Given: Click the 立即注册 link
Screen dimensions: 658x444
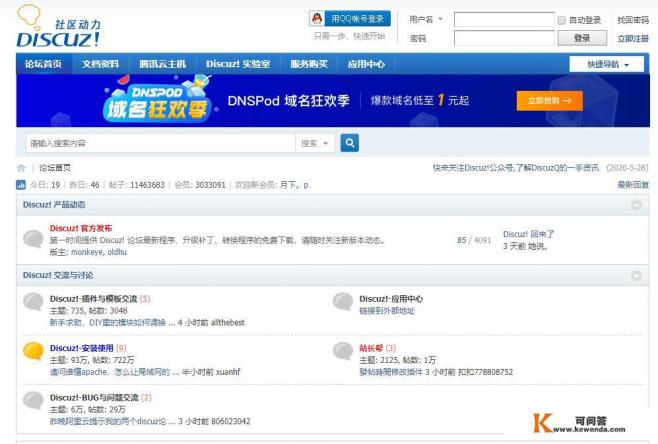Looking at the screenshot, I should pyautogui.click(x=633, y=39).
